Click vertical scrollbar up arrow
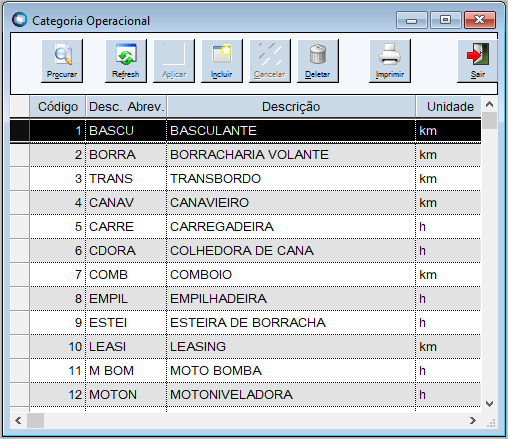This screenshot has height=439, width=508. click(x=489, y=104)
